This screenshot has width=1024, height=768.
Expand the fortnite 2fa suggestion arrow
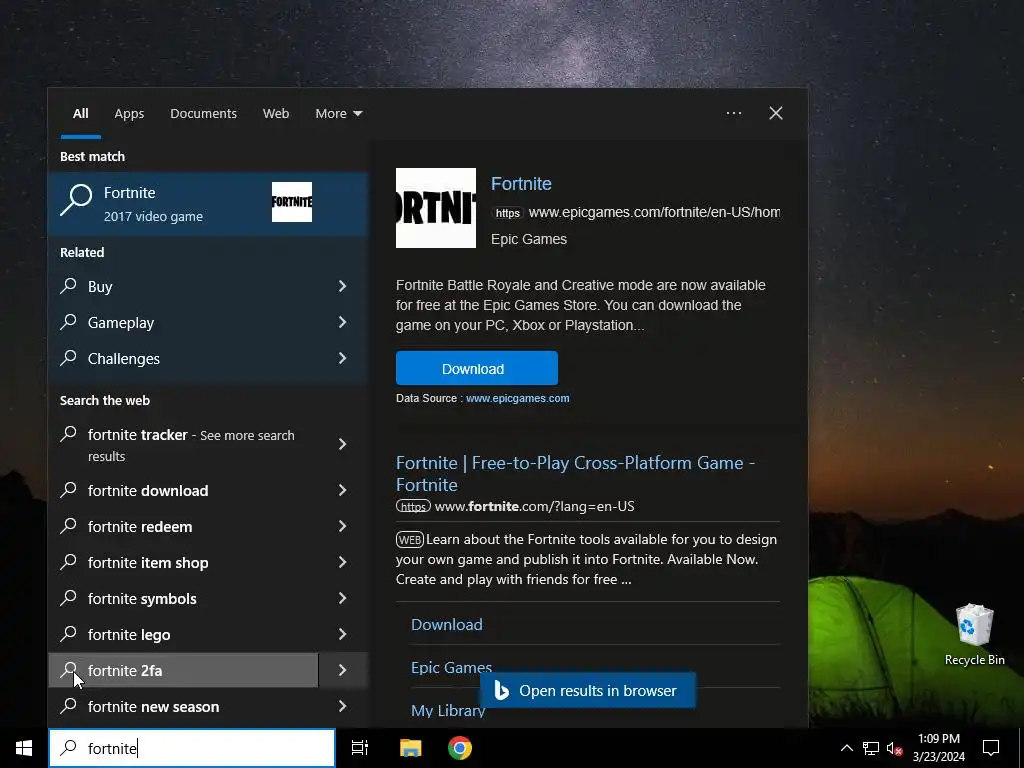click(x=343, y=670)
